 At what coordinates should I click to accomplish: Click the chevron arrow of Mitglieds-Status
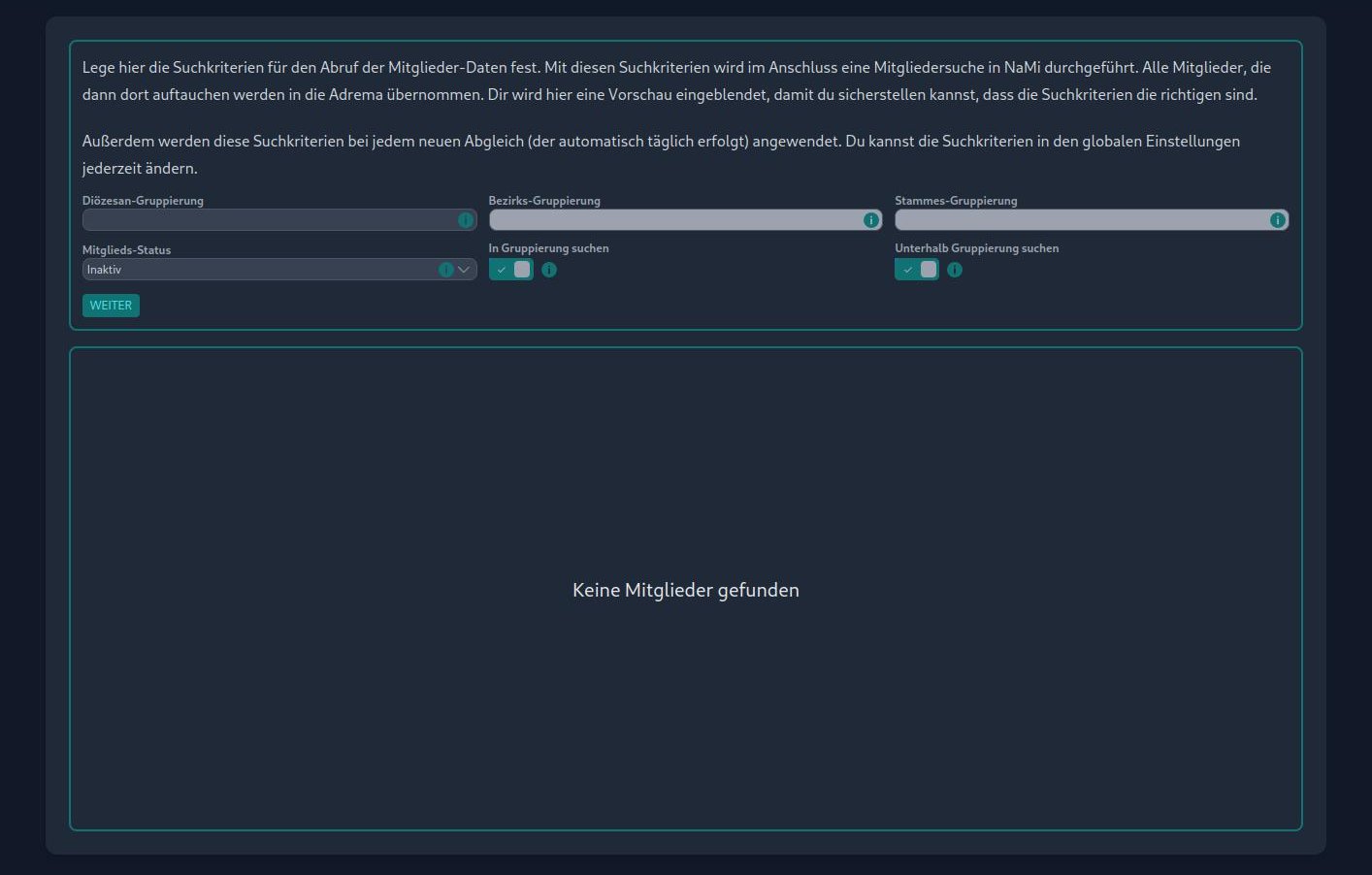(x=465, y=270)
